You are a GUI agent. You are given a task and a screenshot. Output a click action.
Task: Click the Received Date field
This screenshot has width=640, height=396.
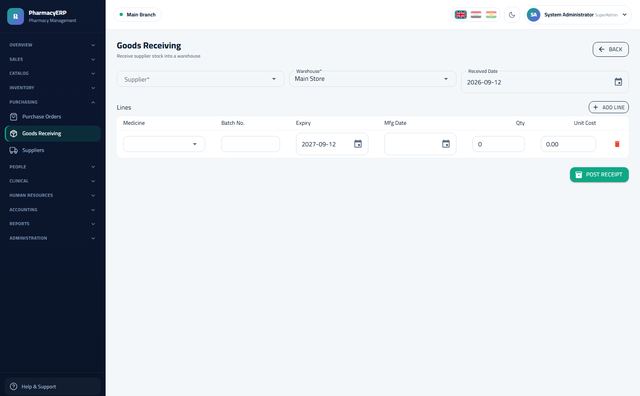pyautogui.click(x=545, y=82)
